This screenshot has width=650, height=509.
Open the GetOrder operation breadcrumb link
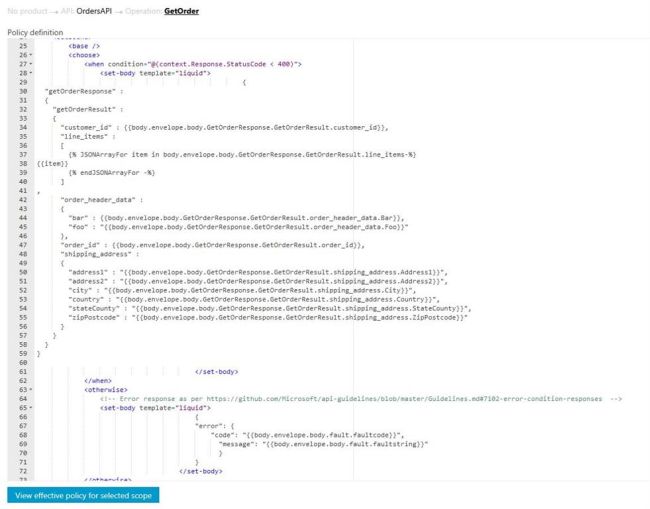181,11
